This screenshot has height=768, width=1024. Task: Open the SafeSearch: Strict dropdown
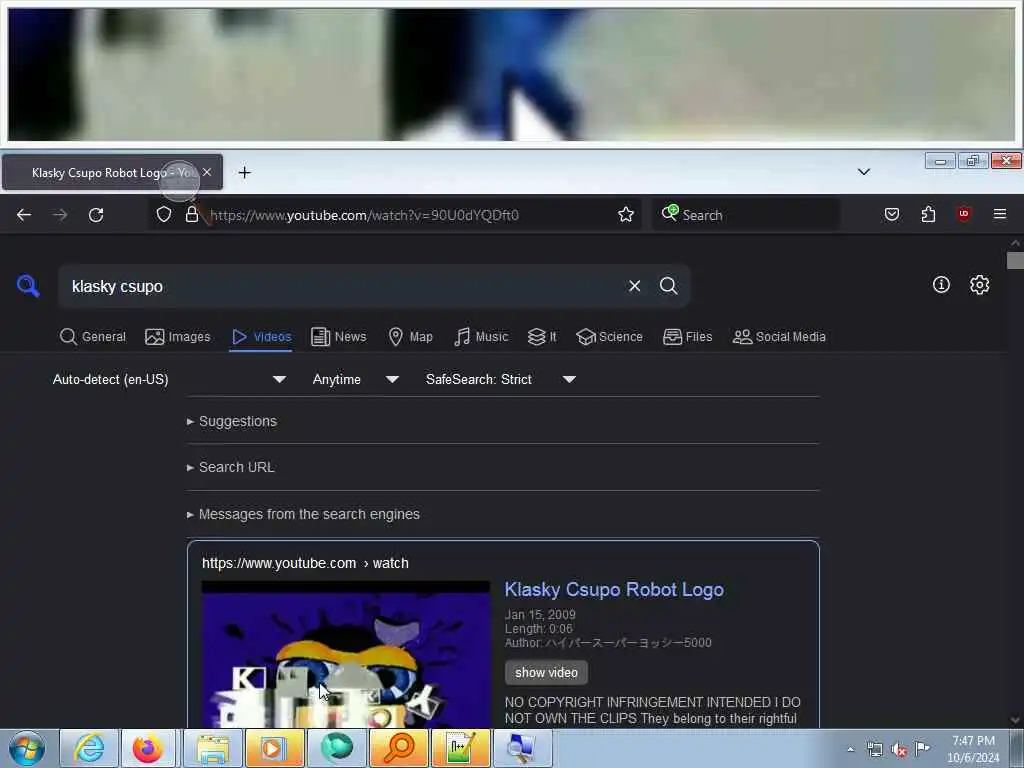pos(501,379)
